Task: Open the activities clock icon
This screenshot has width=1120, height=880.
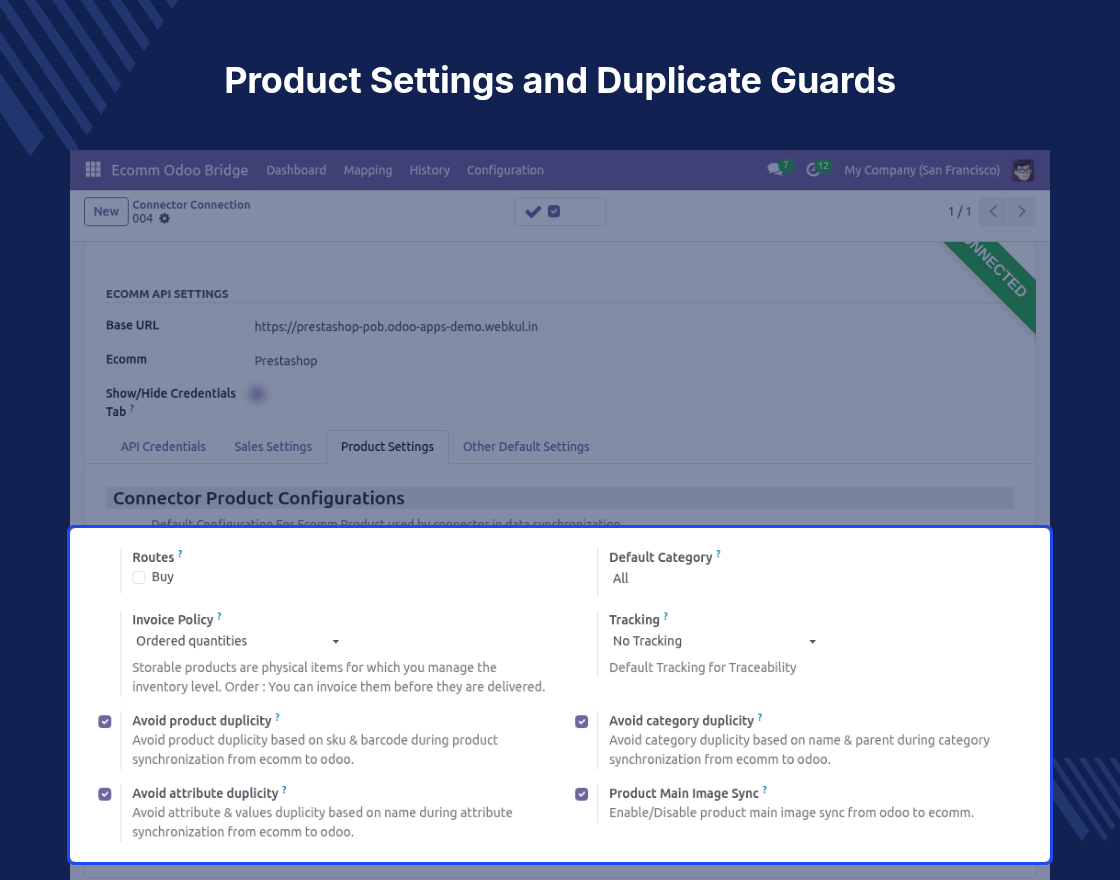Action: tap(813, 170)
